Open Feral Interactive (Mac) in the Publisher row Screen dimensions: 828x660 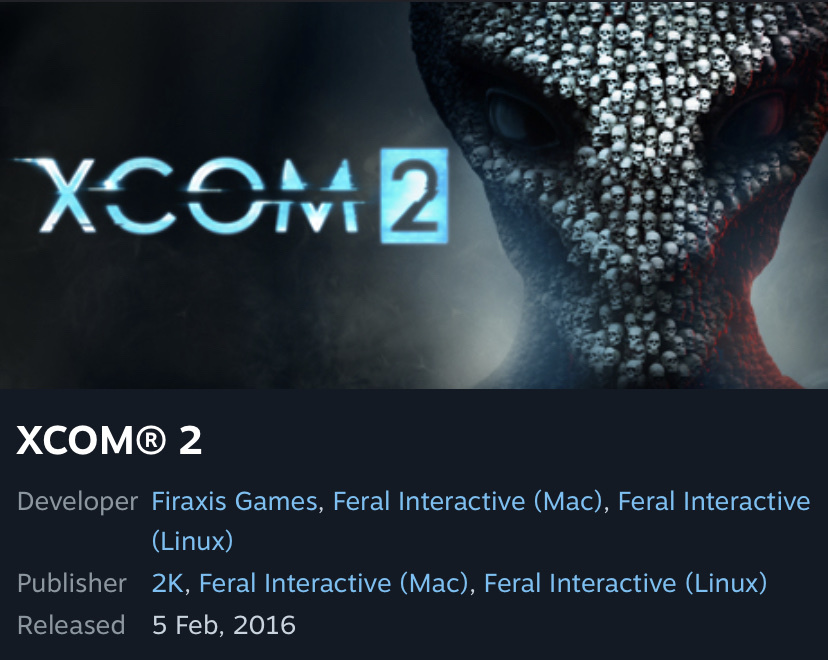tap(334, 583)
